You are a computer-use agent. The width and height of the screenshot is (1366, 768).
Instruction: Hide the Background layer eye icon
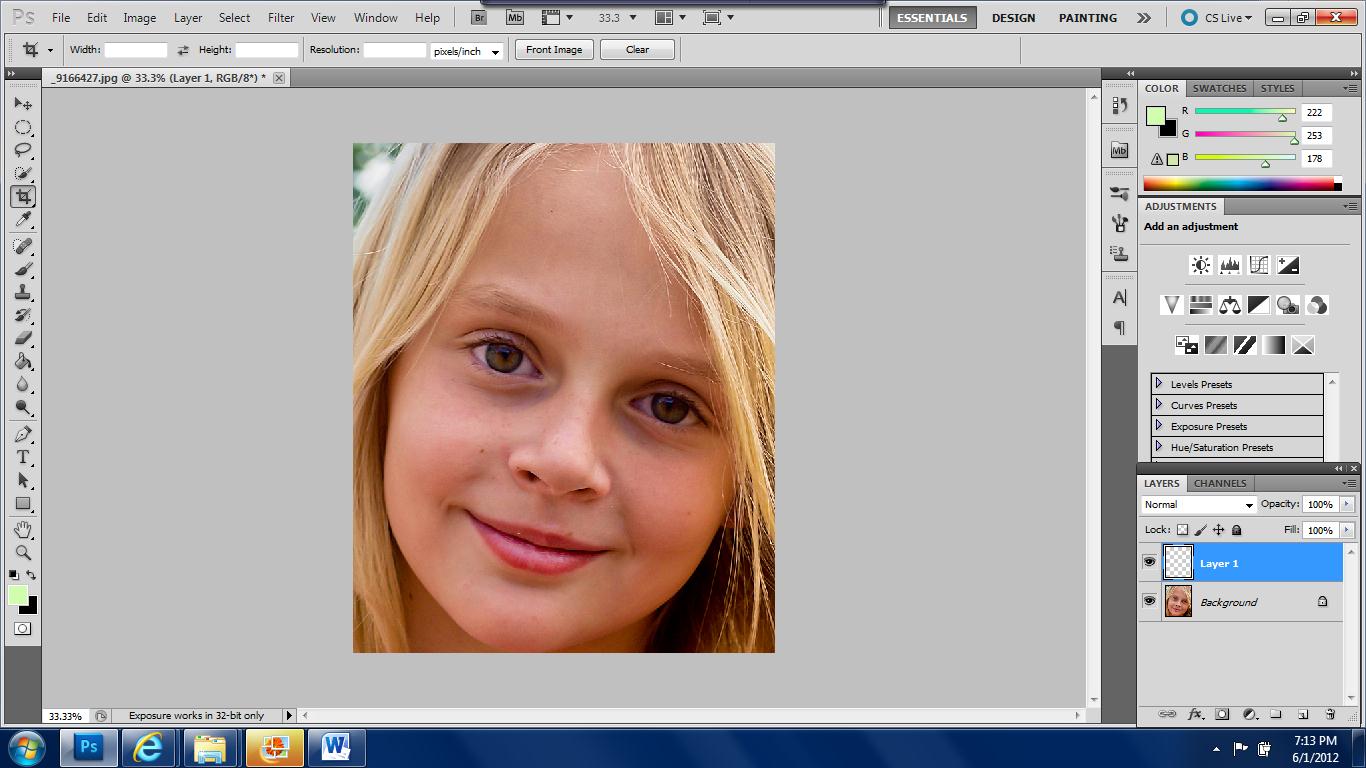1149,601
